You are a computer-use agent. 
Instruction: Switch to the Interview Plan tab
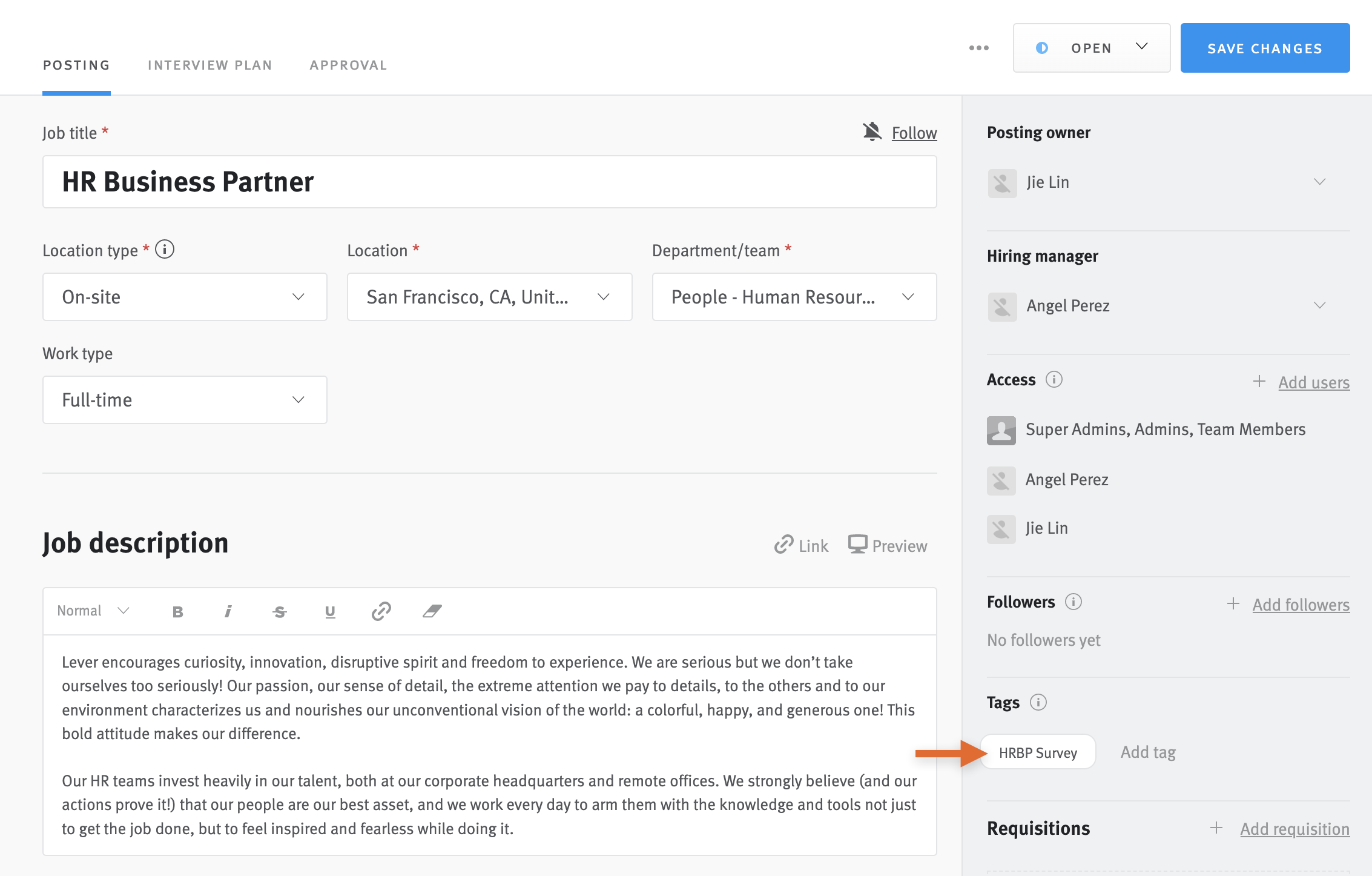[209, 65]
